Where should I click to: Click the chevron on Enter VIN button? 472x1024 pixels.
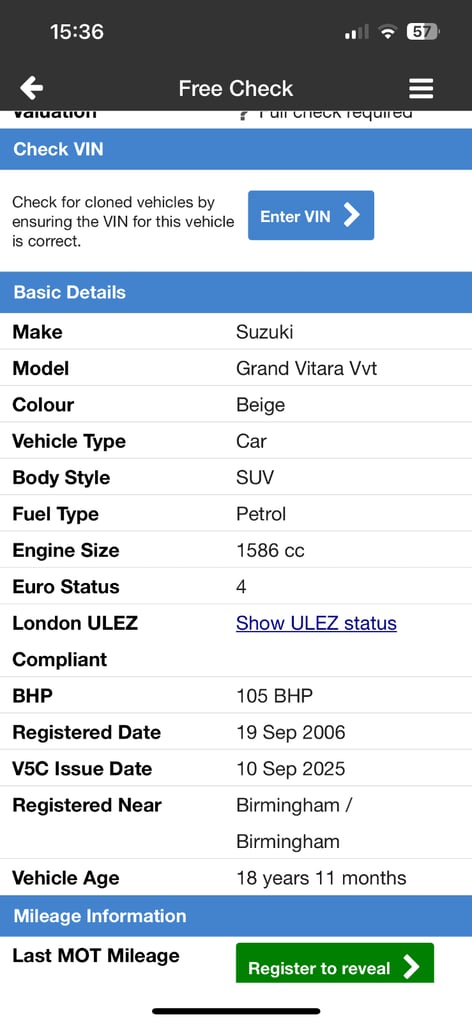[x=352, y=216]
